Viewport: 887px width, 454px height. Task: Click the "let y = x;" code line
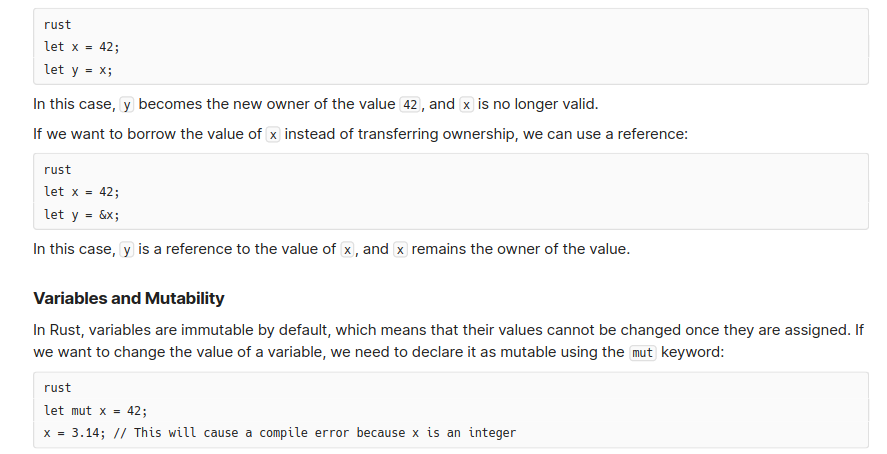pos(78,70)
